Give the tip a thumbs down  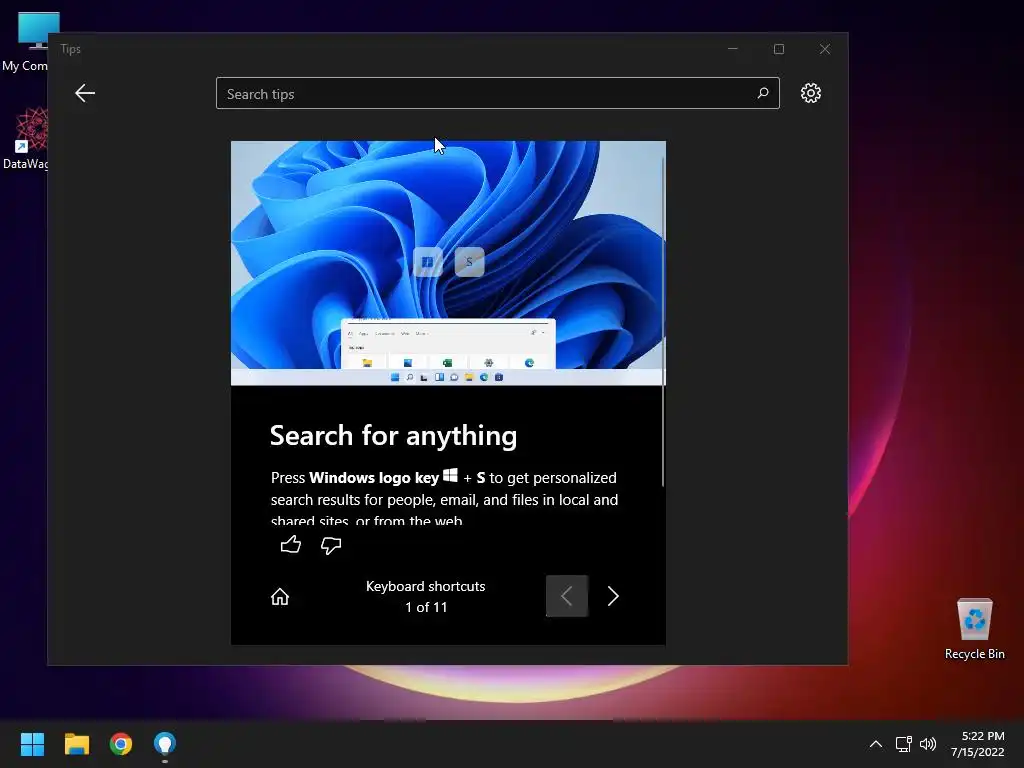[331, 545]
